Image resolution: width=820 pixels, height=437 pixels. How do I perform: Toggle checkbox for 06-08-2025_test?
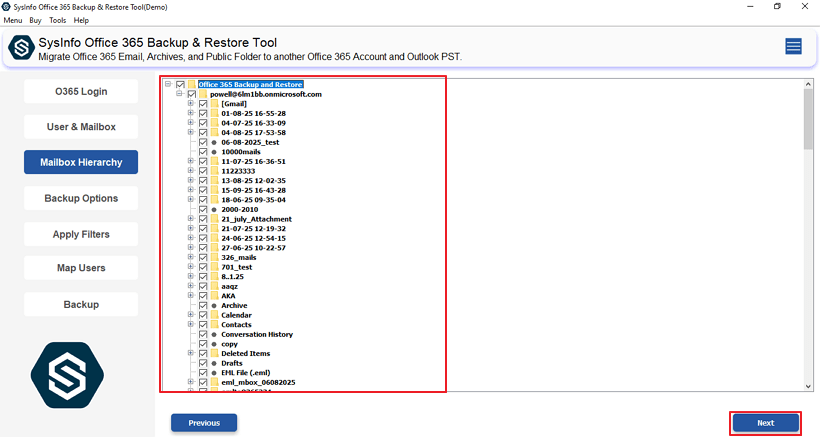(x=203, y=142)
